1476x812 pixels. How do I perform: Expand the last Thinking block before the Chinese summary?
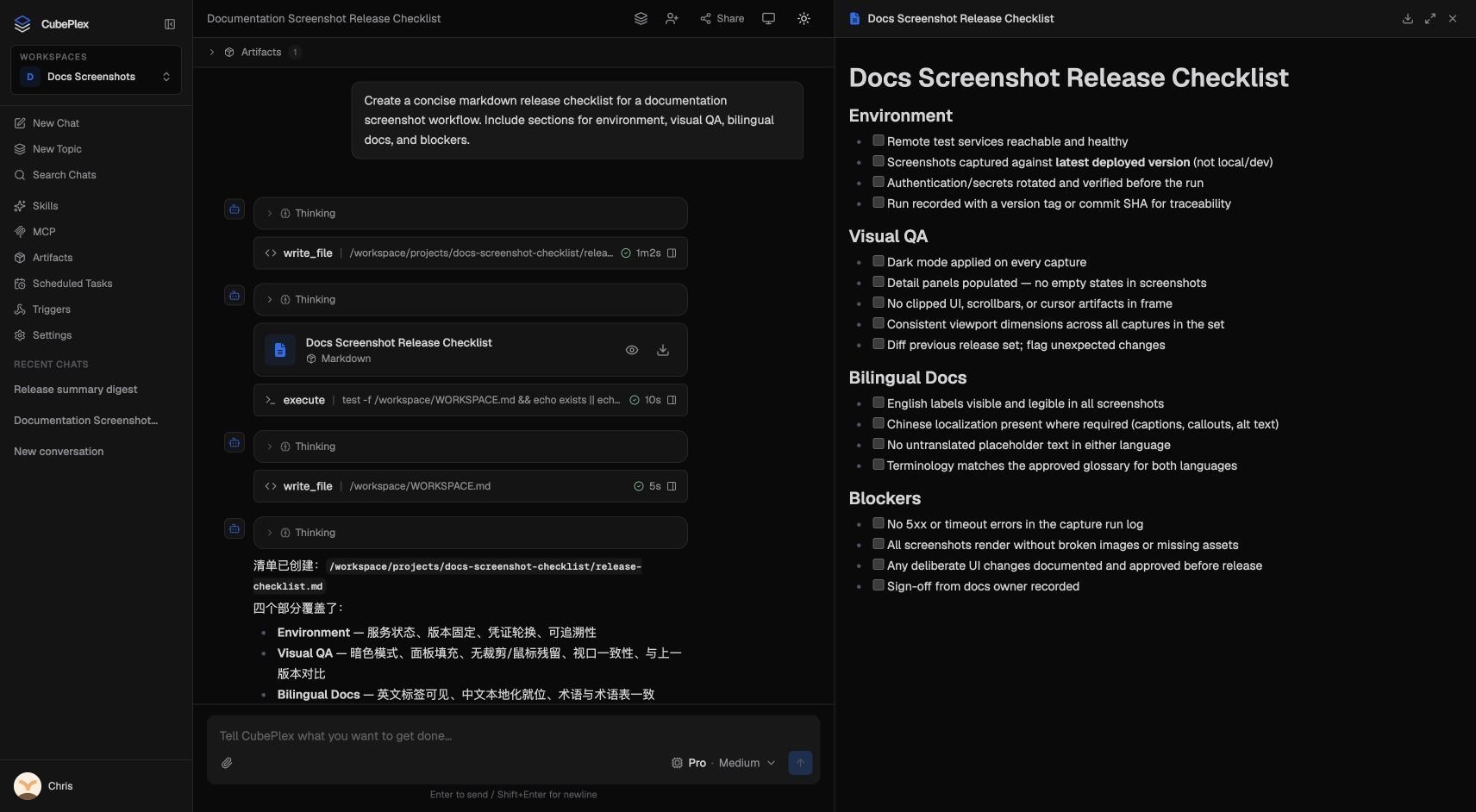coord(470,533)
